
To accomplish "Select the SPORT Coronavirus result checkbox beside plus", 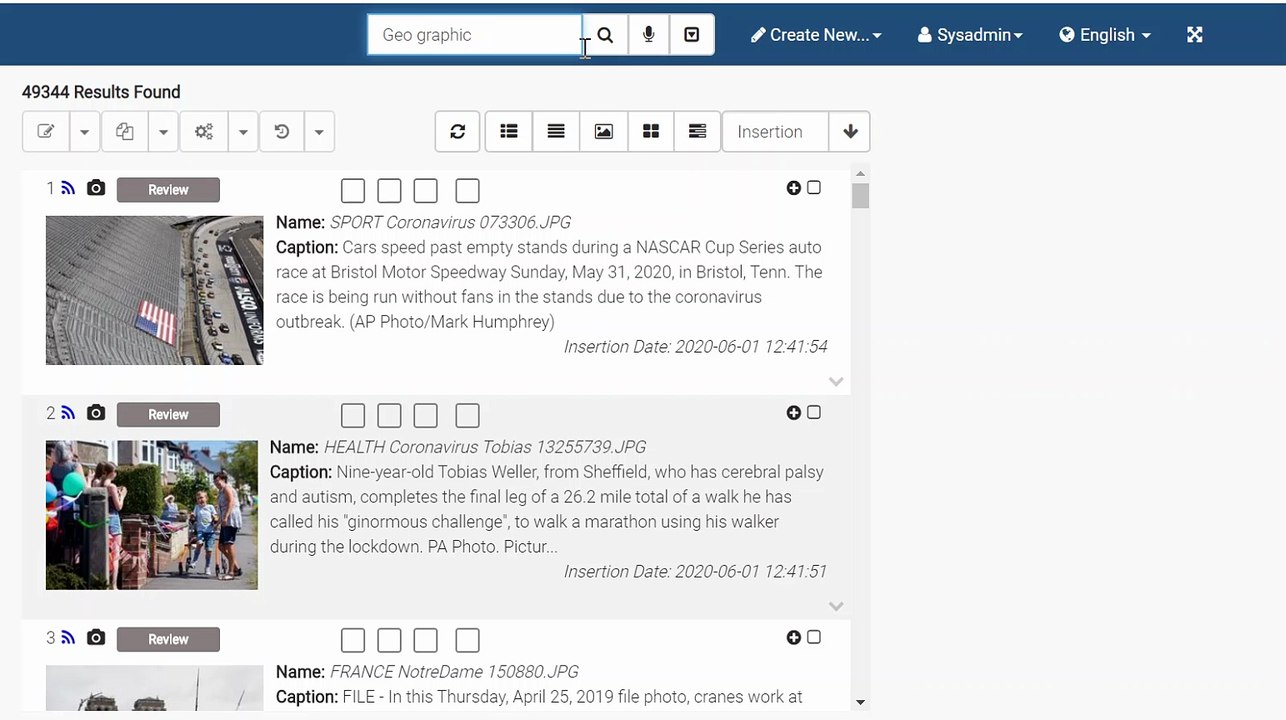I will [x=814, y=188].
